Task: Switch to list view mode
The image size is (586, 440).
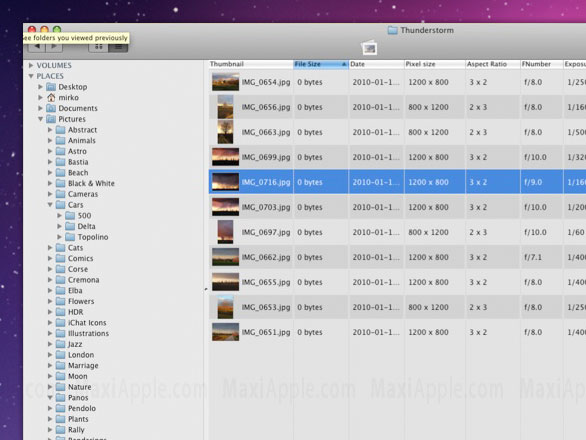Action: pyautogui.click(x=118, y=47)
